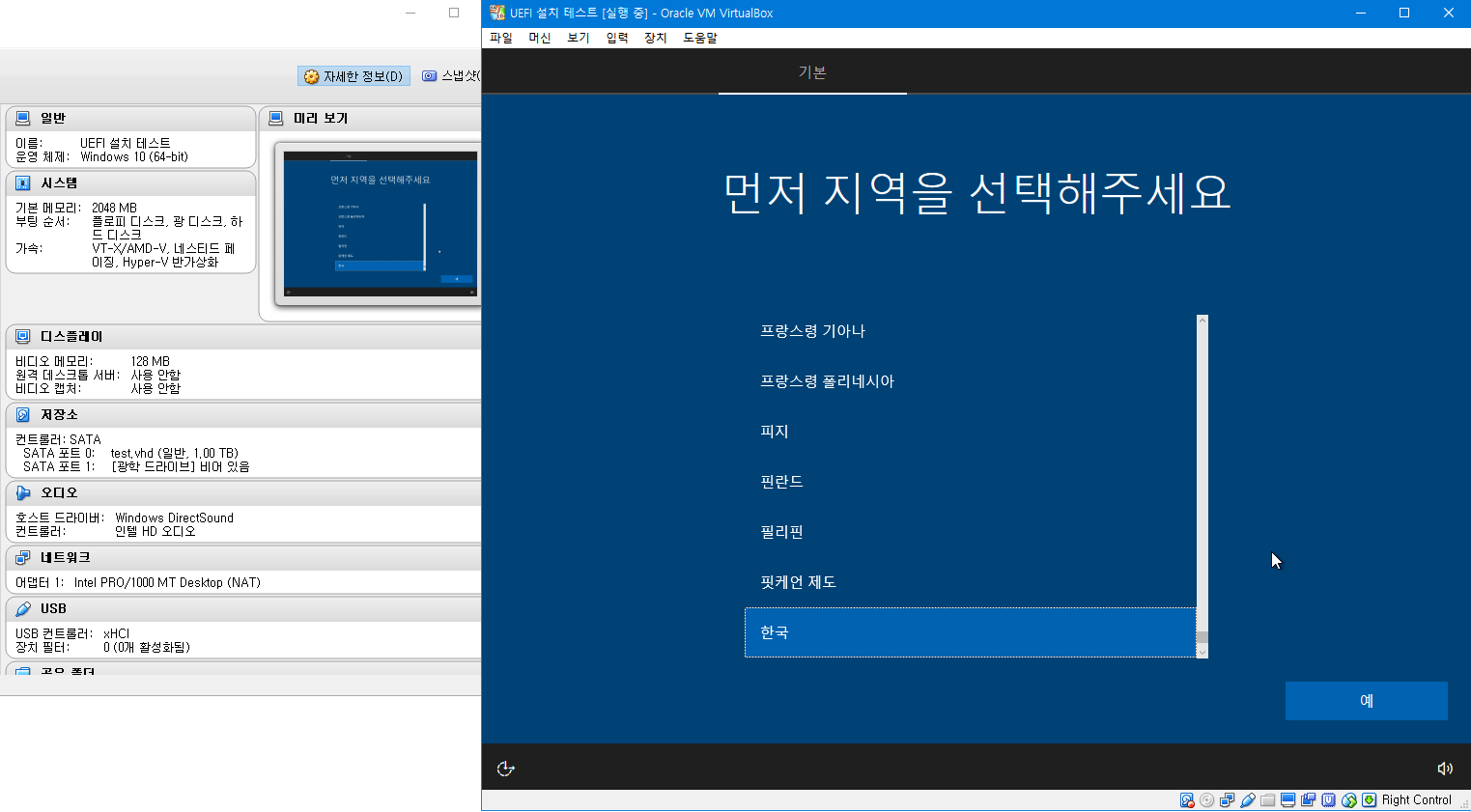Open the 머신 menu
This screenshot has width=1471, height=812.
[540, 38]
